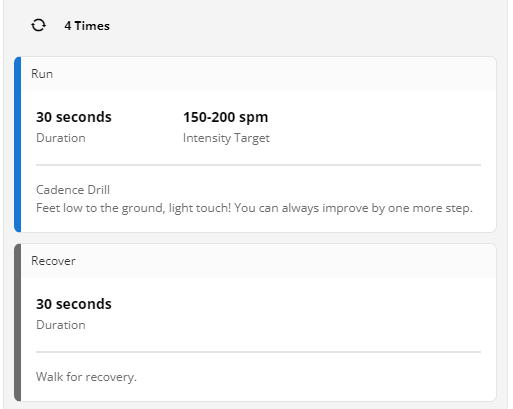Image resolution: width=513 pixels, height=409 pixels.
Task: Select the Cadence Drill note title
Action: point(73,190)
